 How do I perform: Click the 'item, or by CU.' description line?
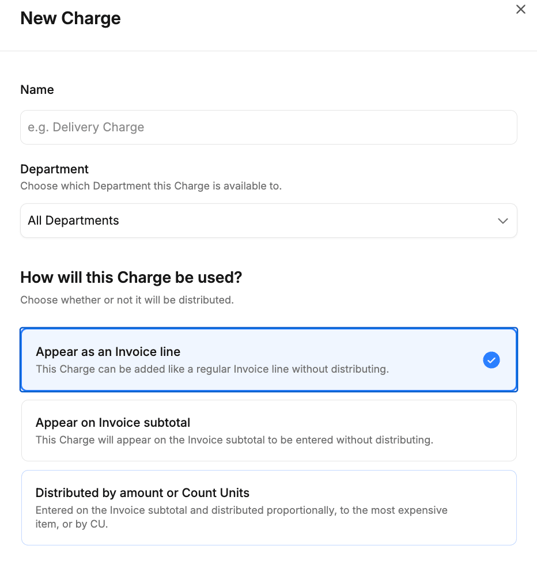tap(72, 524)
